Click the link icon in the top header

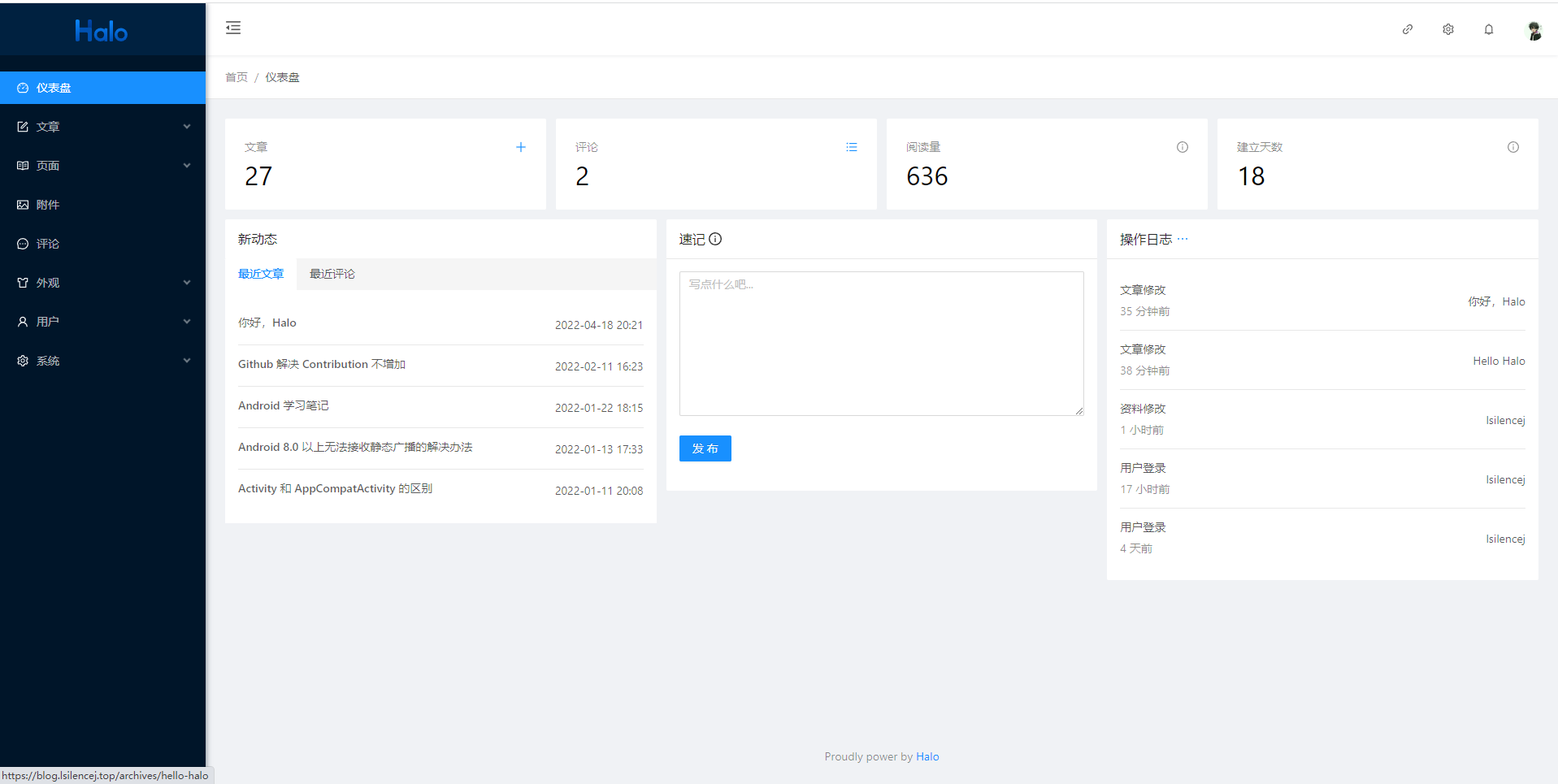click(x=1408, y=29)
